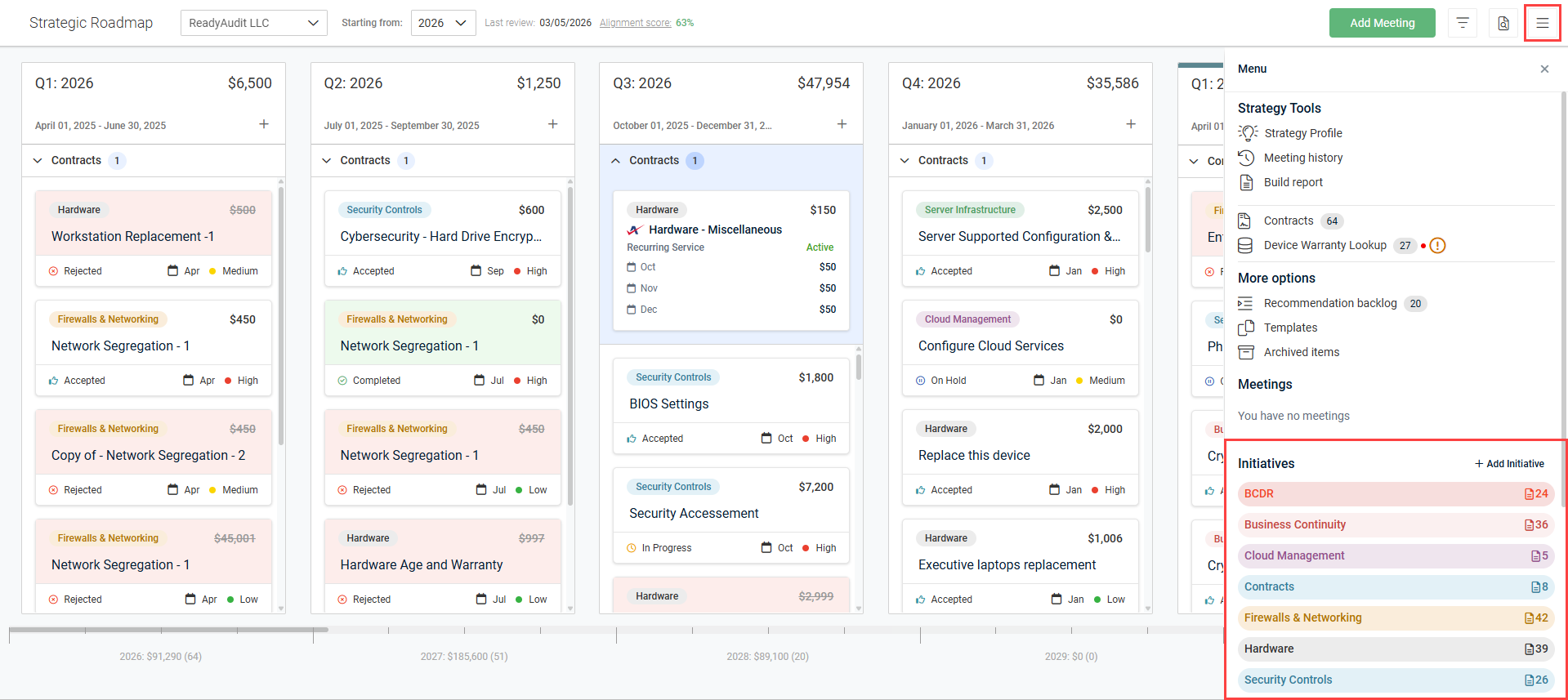Add item to Q4 2026 with plus icon
Viewport: 1568px width, 700px height.
1131,124
